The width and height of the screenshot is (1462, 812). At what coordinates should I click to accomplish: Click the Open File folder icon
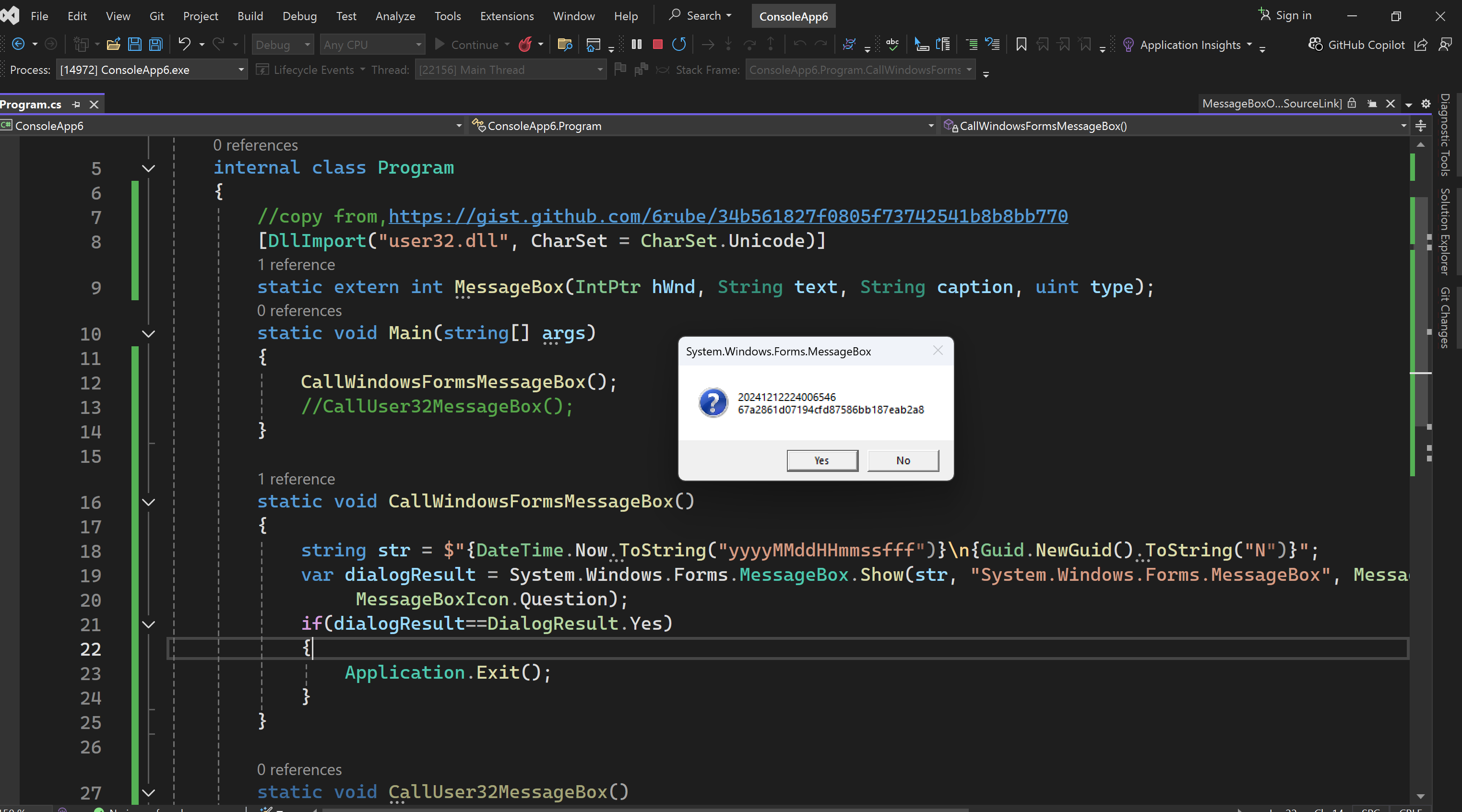coord(114,44)
